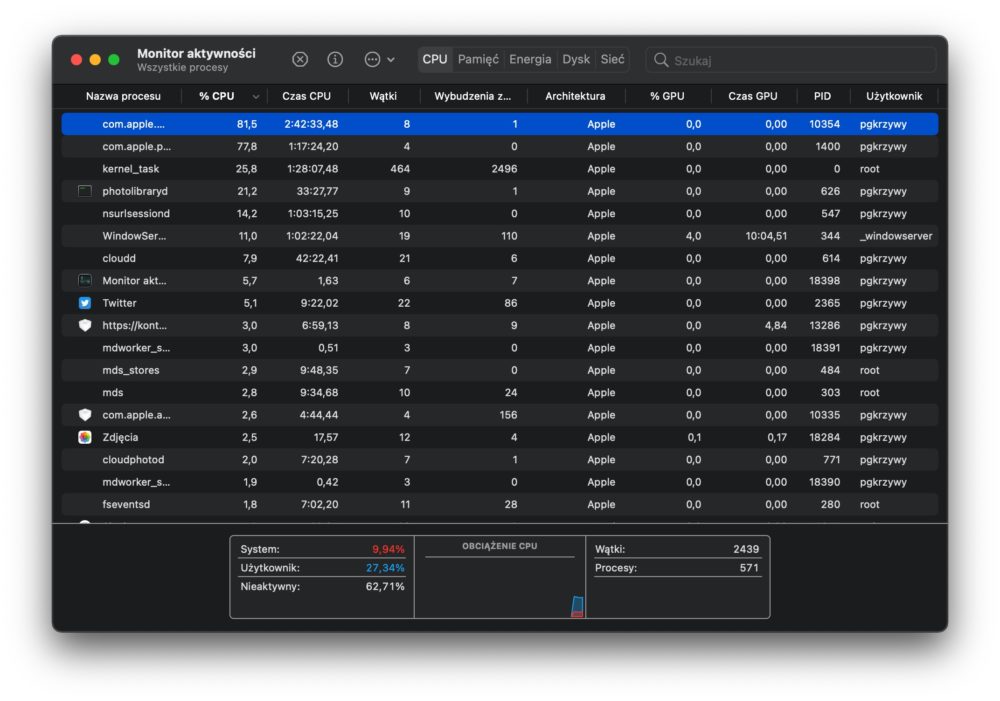The image size is (1000, 701).
Task: Select the Zdjęcia process name
Action: coord(120,437)
